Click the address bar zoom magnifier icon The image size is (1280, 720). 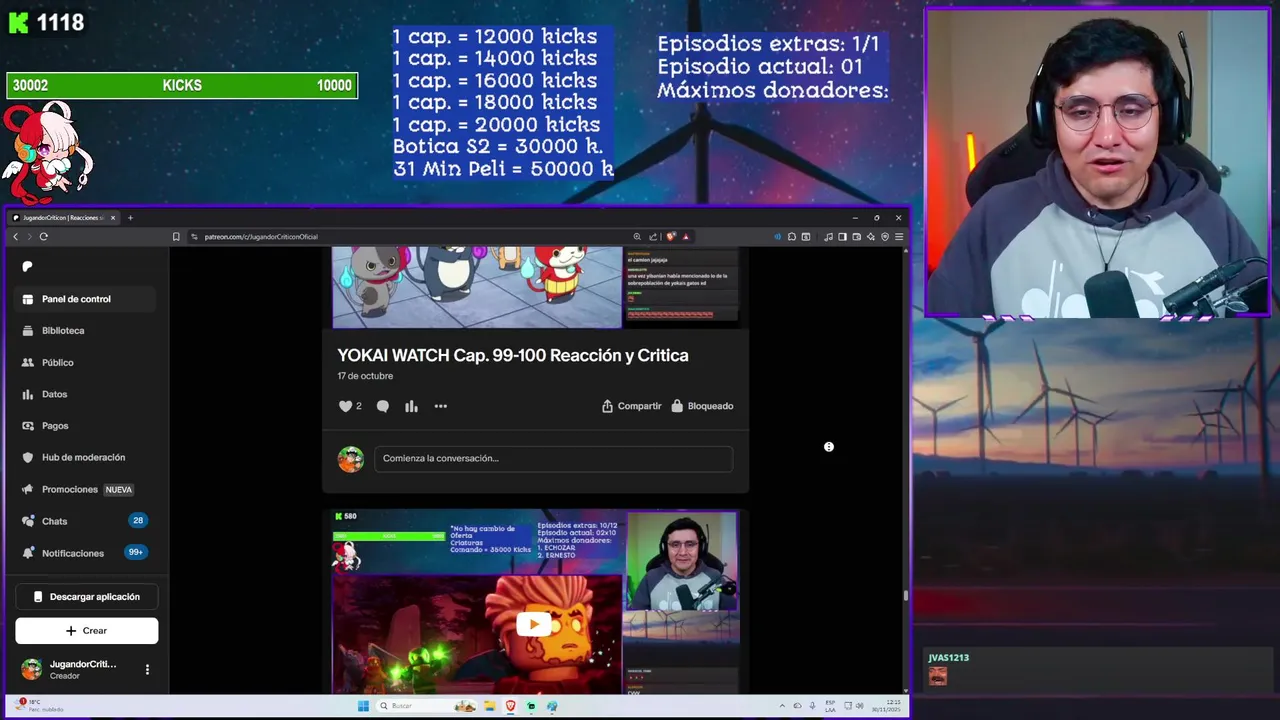coord(637,237)
